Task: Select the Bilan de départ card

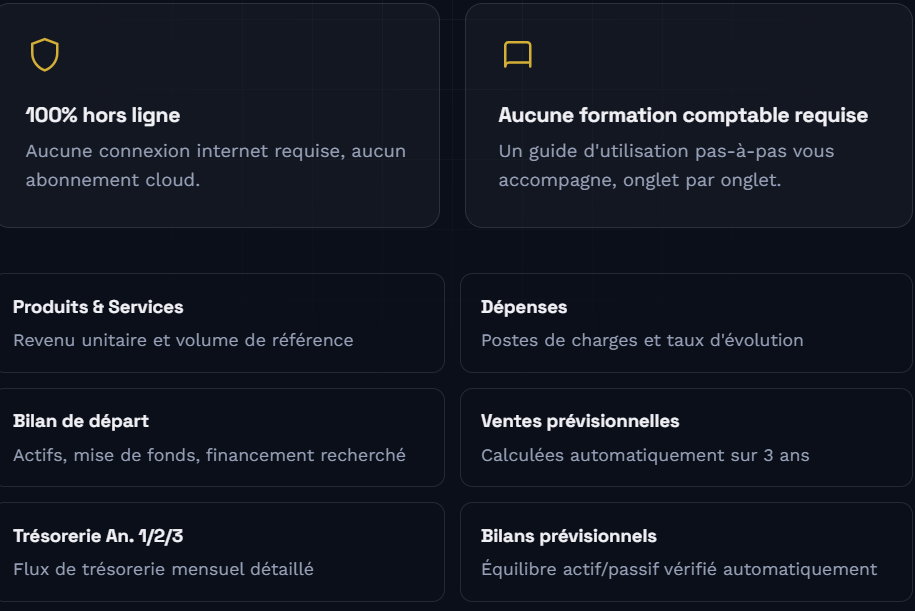Action: 219,438
